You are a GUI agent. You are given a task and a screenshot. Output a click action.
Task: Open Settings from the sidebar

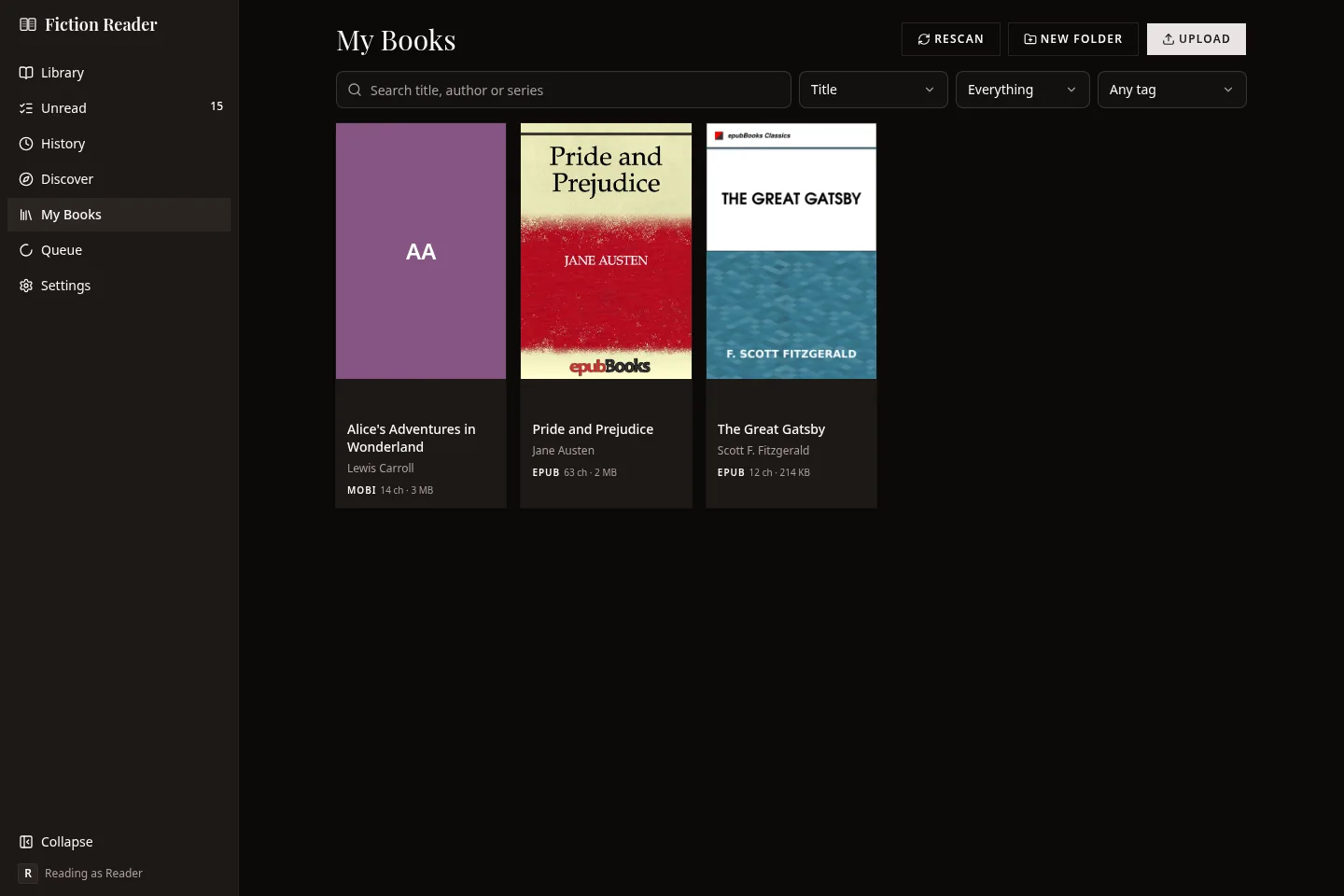tap(119, 286)
